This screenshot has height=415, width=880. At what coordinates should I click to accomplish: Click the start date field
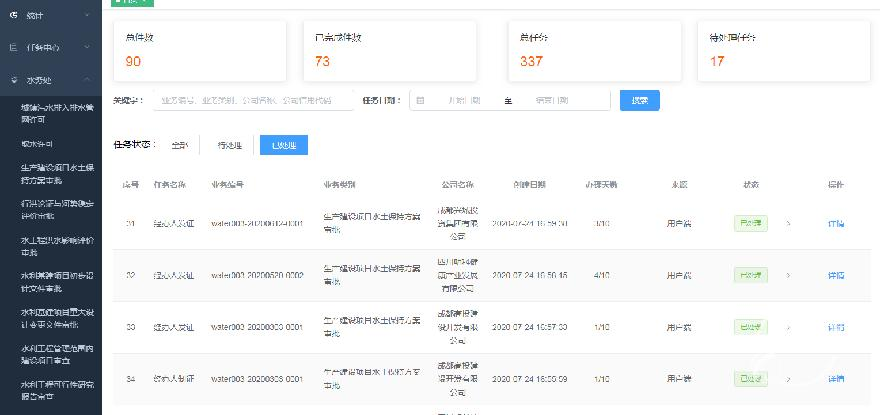[x=464, y=101]
